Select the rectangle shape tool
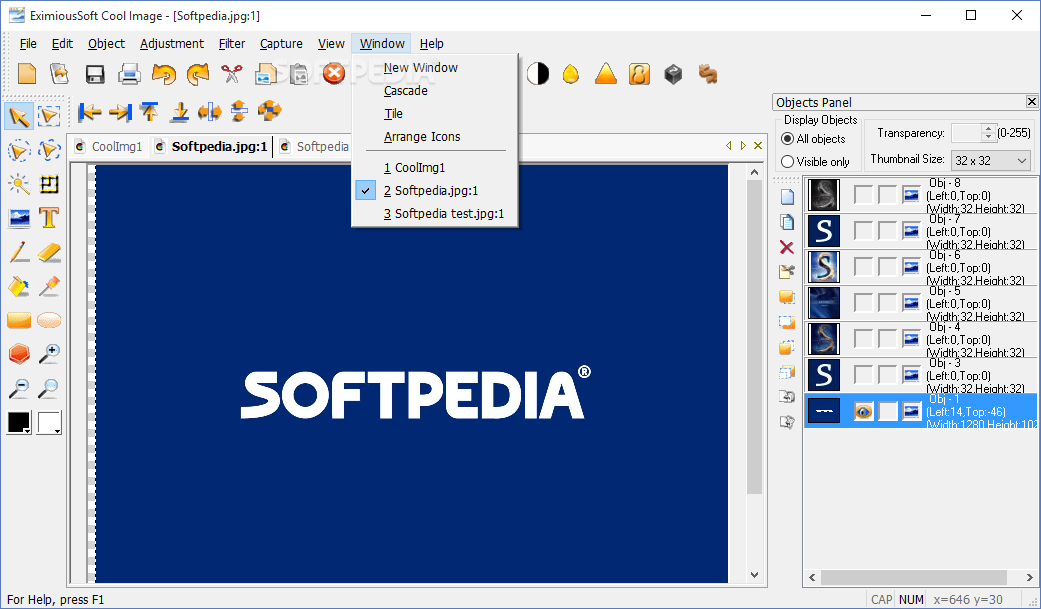The width and height of the screenshot is (1041, 609). [x=19, y=321]
